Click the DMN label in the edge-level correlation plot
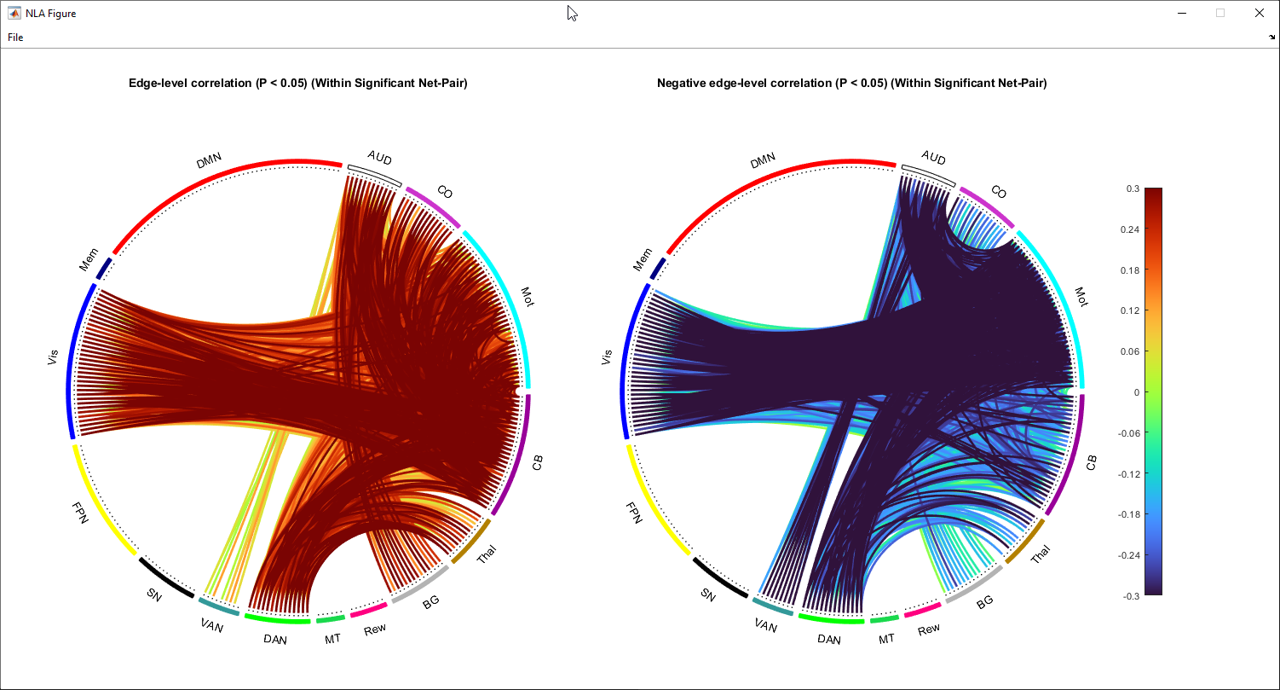Screen dimensions: 1280x690 (x=209, y=160)
